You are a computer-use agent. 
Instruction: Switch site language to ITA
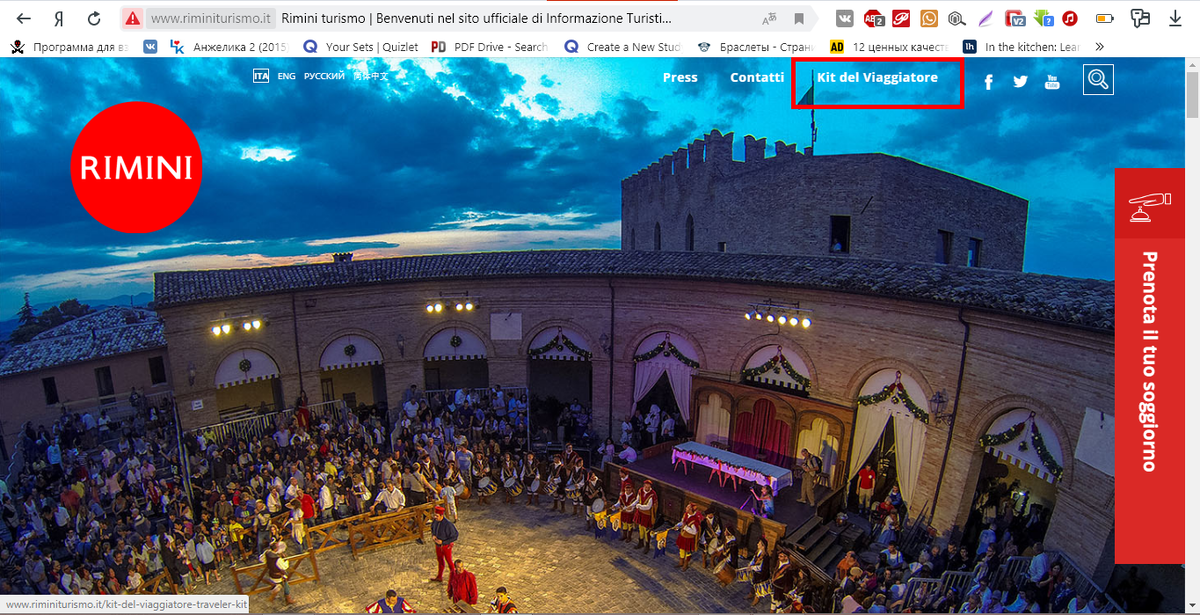(261, 76)
